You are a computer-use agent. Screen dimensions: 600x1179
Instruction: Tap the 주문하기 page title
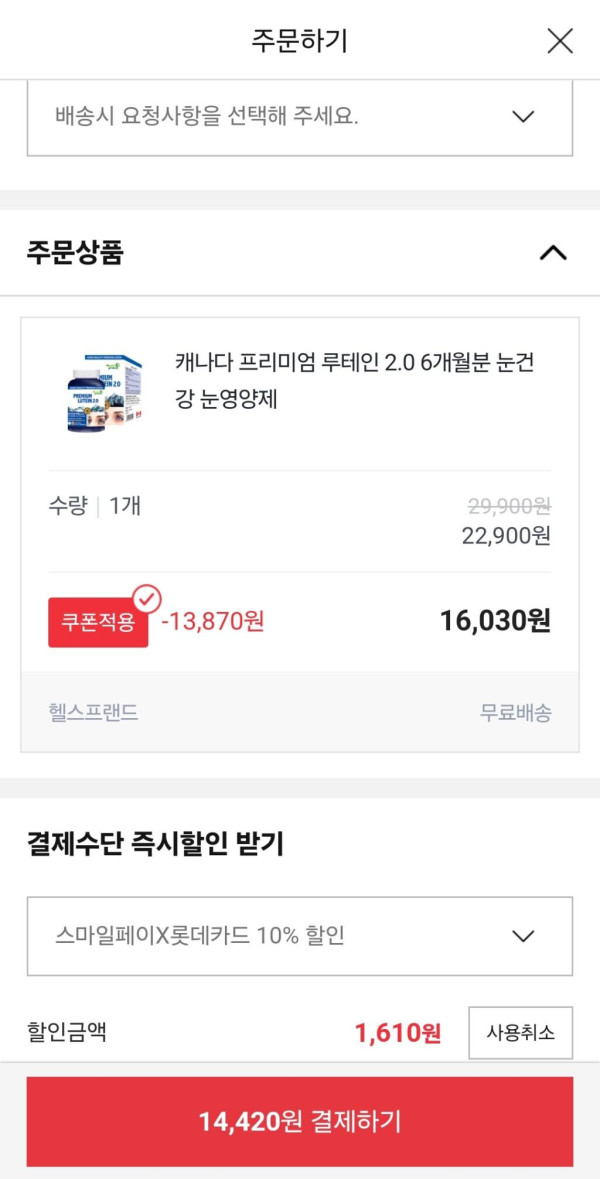coord(299,41)
